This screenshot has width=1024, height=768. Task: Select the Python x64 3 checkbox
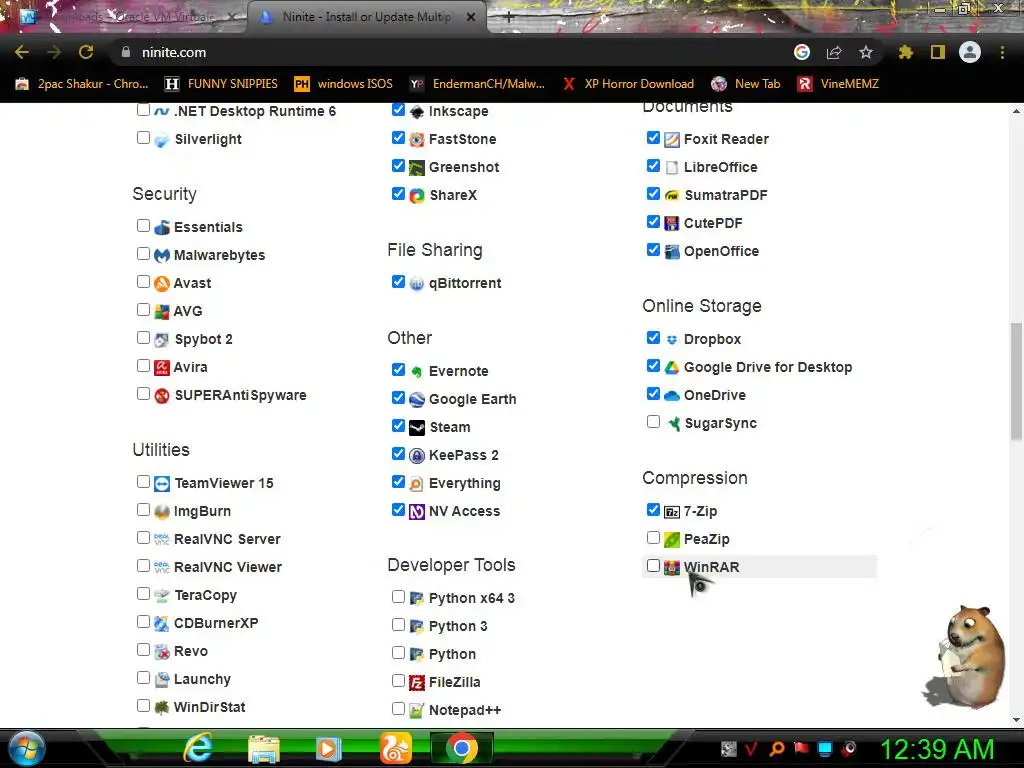coord(398,596)
